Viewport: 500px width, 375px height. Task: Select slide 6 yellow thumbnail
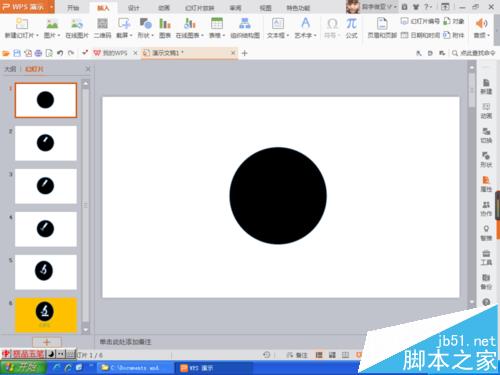(46, 315)
